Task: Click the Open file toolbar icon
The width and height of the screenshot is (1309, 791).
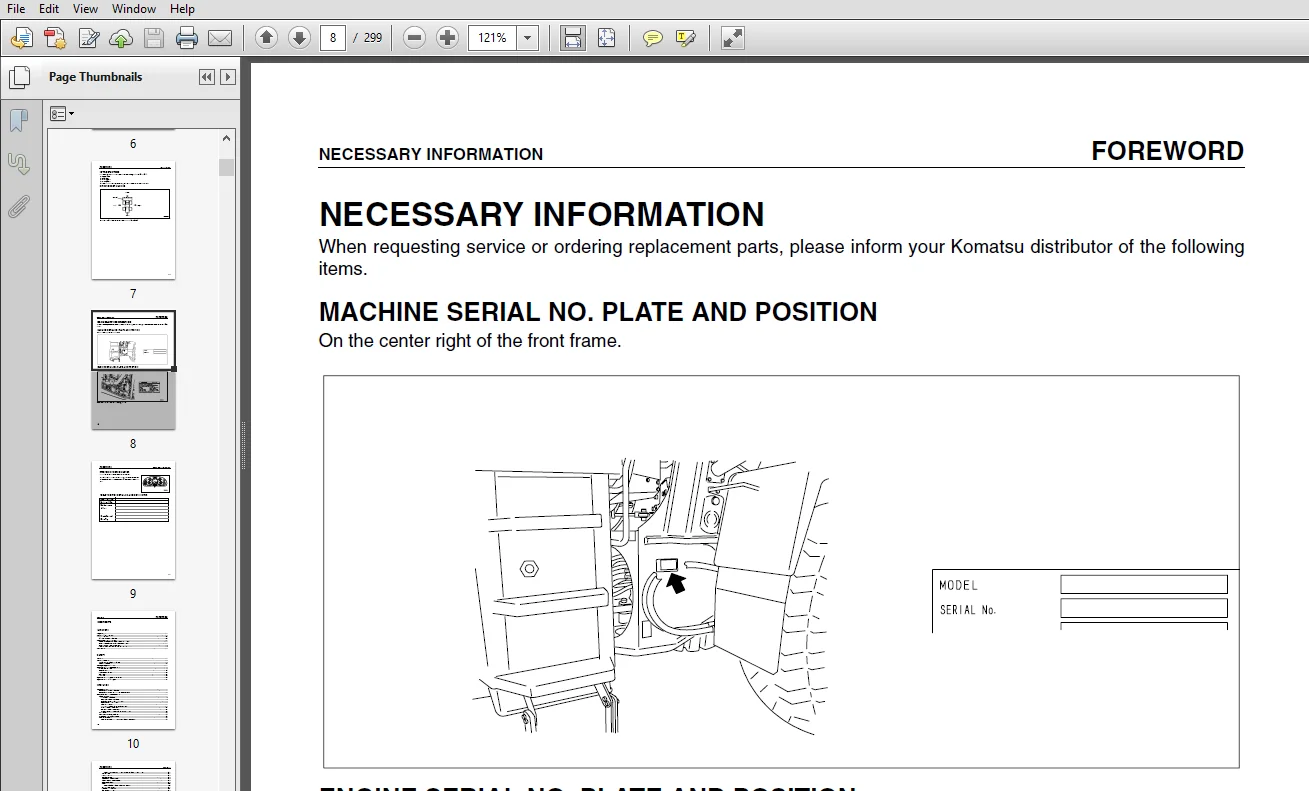Action: click(x=21, y=39)
